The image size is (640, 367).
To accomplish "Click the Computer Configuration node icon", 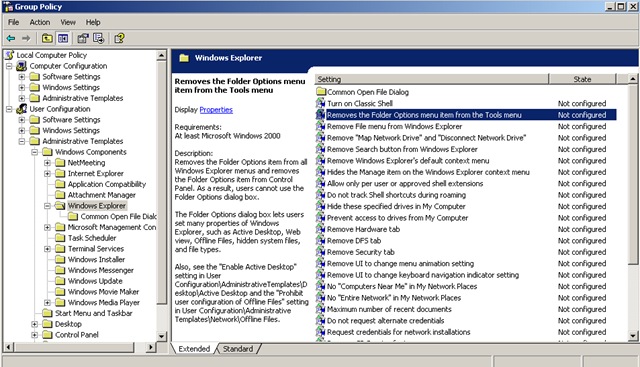I will click(21, 66).
